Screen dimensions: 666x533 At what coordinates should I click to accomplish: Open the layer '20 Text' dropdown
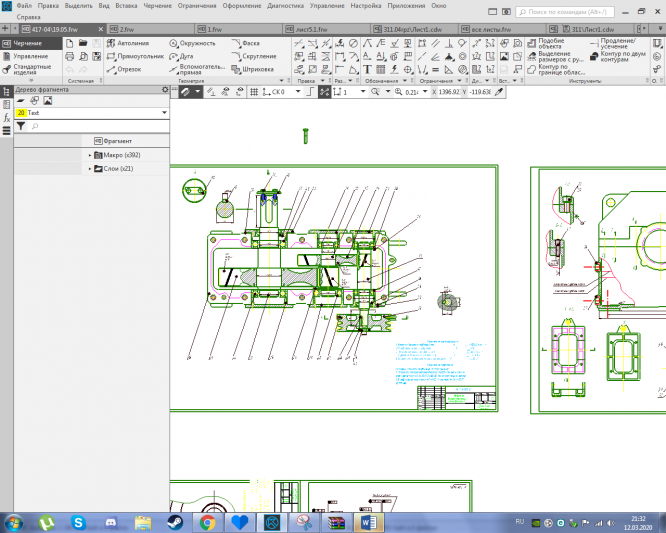(163, 113)
